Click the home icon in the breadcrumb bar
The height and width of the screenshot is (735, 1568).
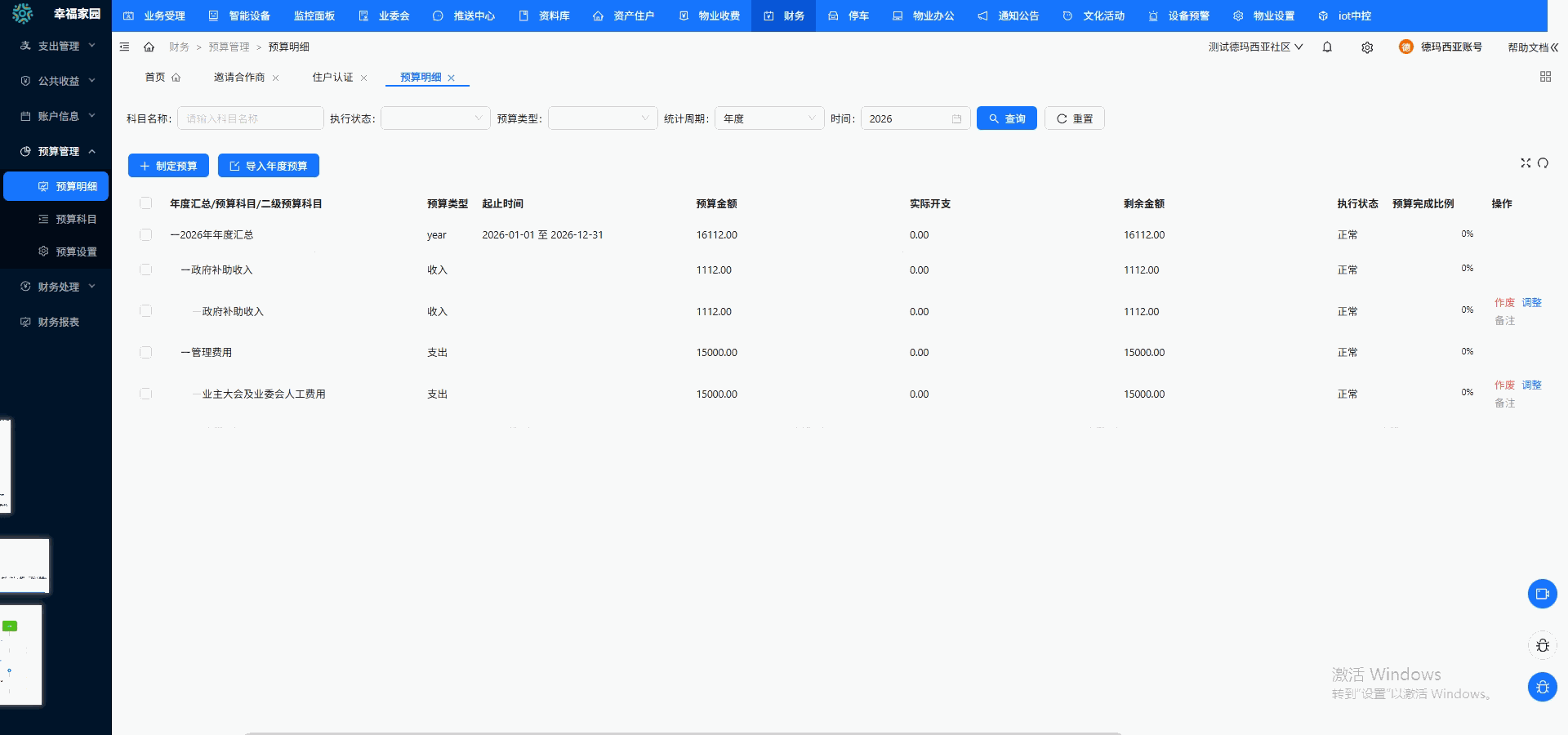(149, 47)
